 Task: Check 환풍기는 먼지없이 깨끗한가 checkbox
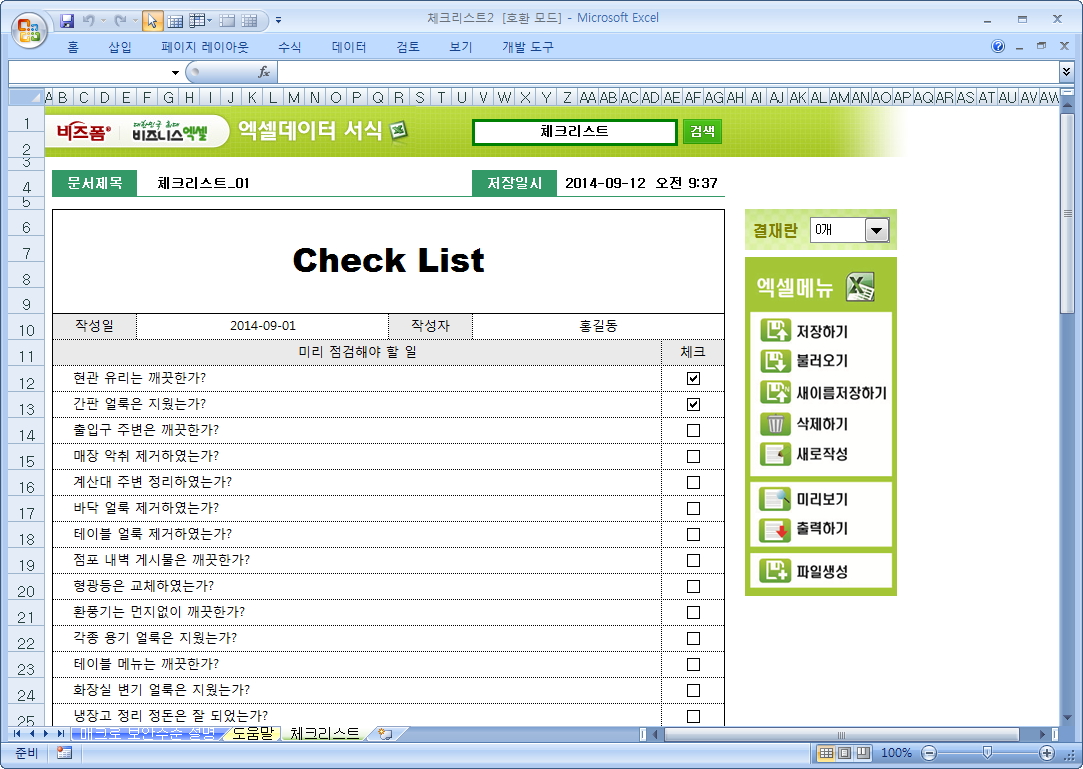pos(693,612)
